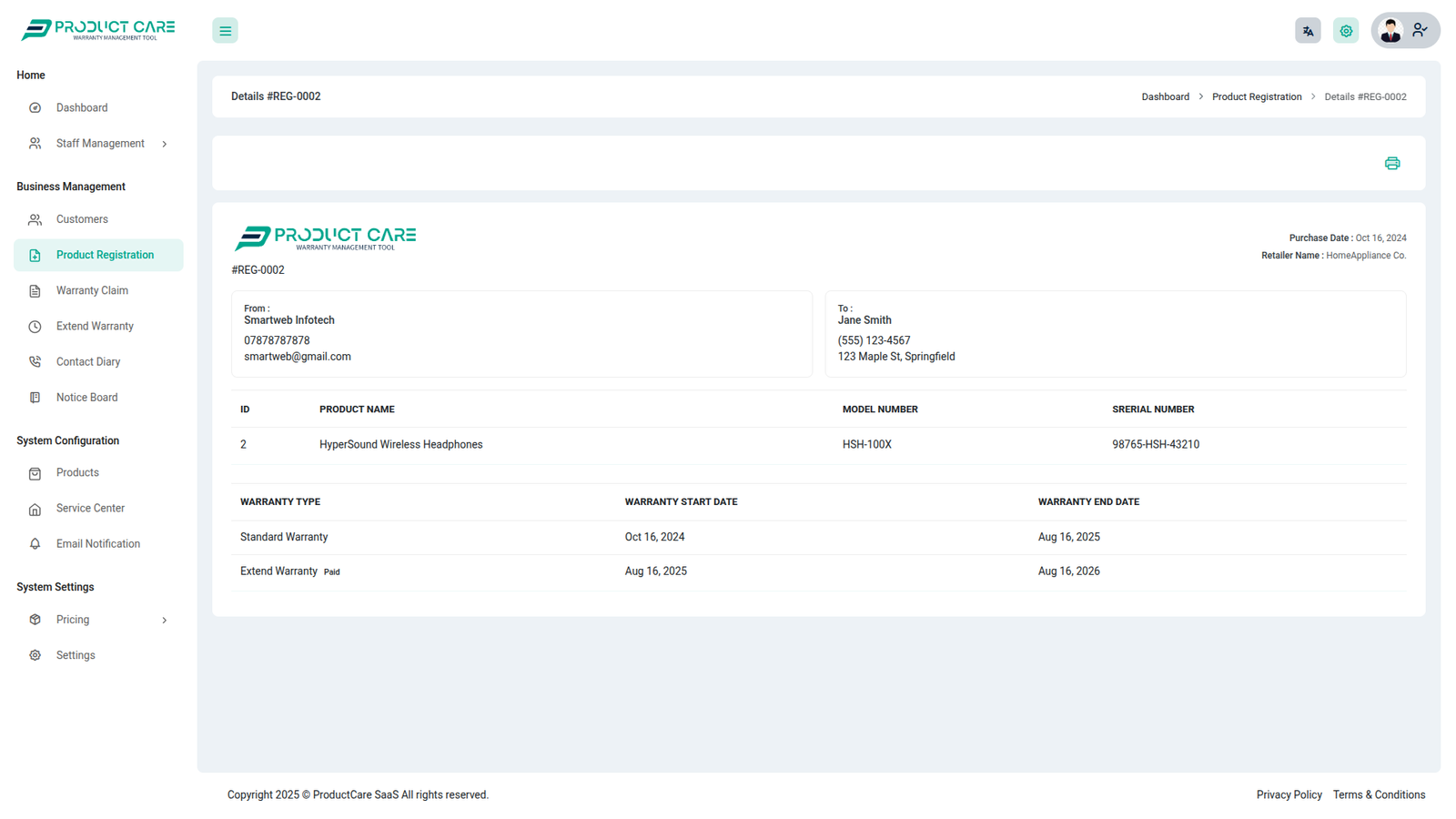This screenshot has width=1456, height=819.
Task: Expand the Staff Management chevron
Action: pos(165,144)
